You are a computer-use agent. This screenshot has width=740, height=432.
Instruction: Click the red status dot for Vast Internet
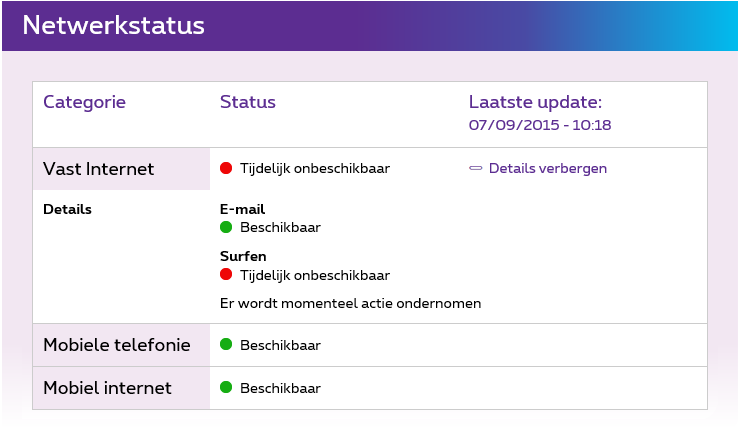tap(226, 168)
